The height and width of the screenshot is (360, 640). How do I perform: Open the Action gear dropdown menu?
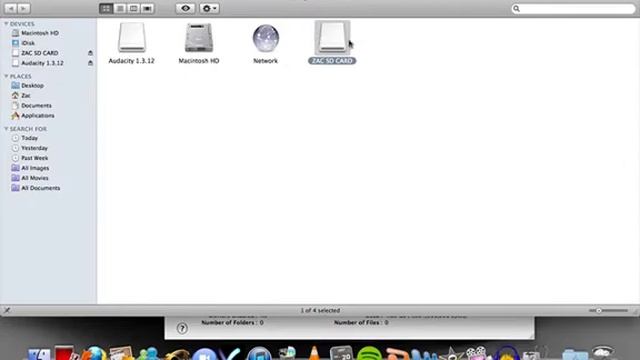[x=209, y=8]
